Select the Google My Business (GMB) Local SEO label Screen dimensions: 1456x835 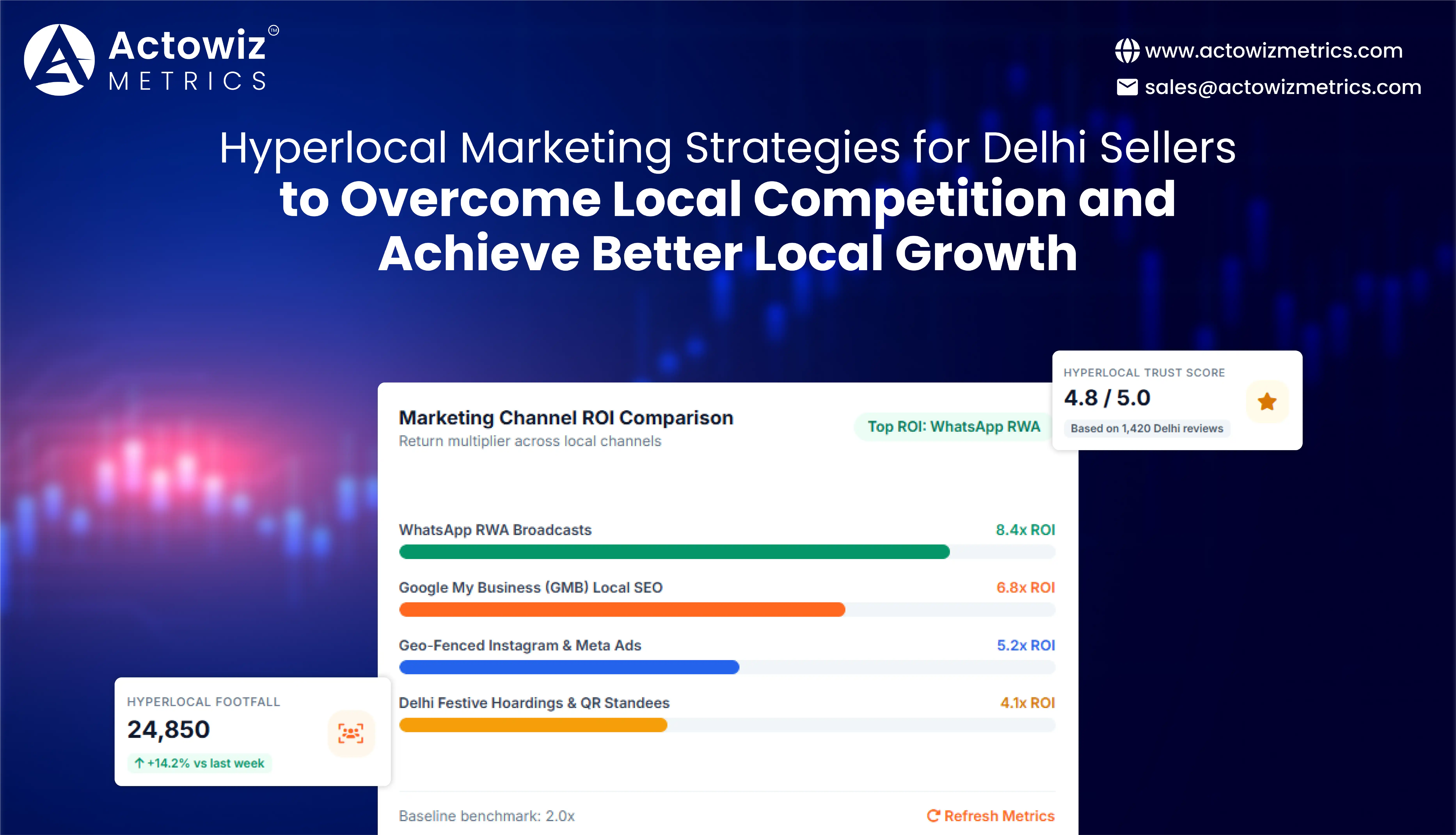pos(531,588)
